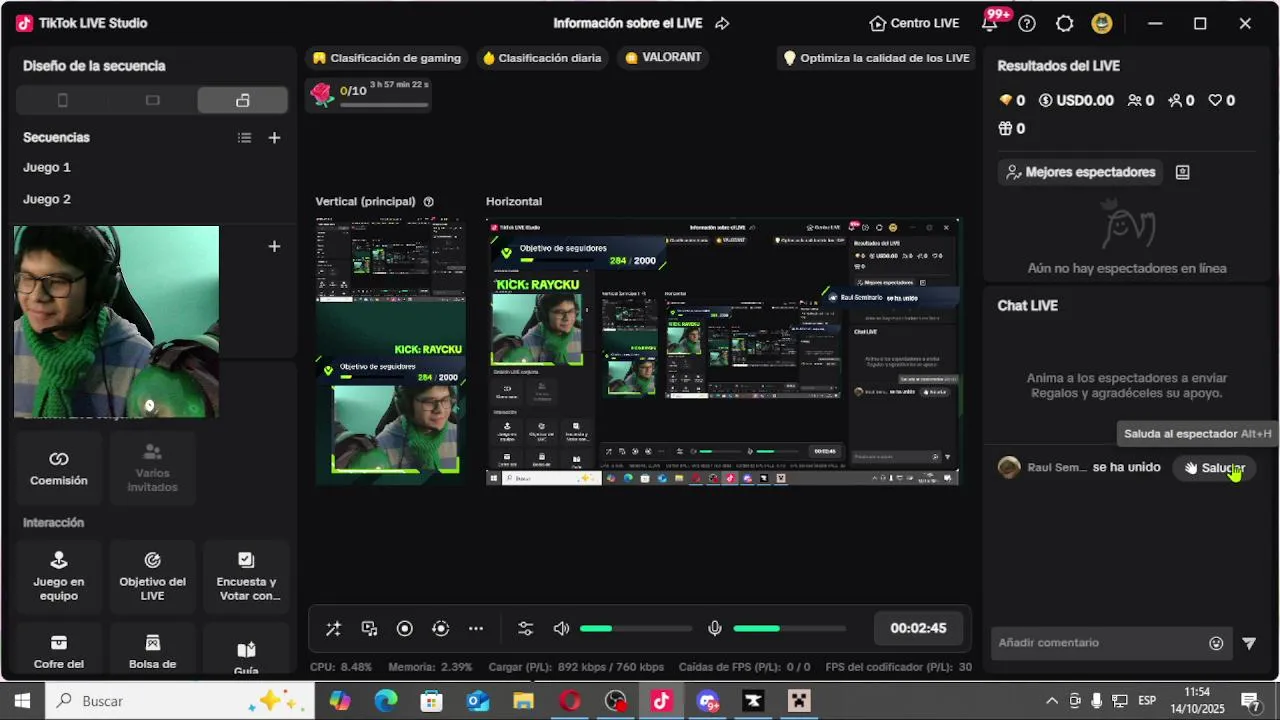
Task: Open Optimiza la calidad de los LIVE
Action: pyautogui.click(x=876, y=58)
